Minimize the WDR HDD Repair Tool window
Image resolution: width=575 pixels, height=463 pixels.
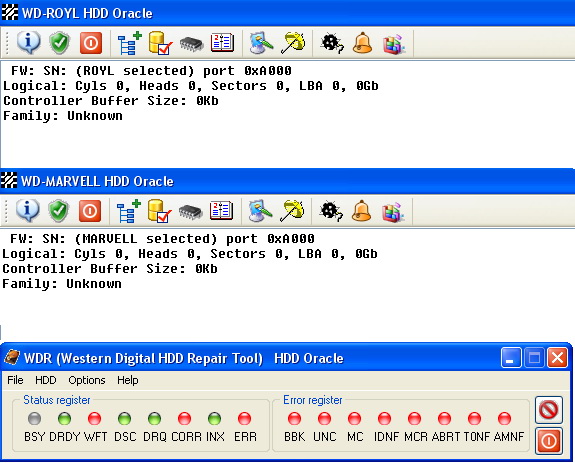point(511,357)
